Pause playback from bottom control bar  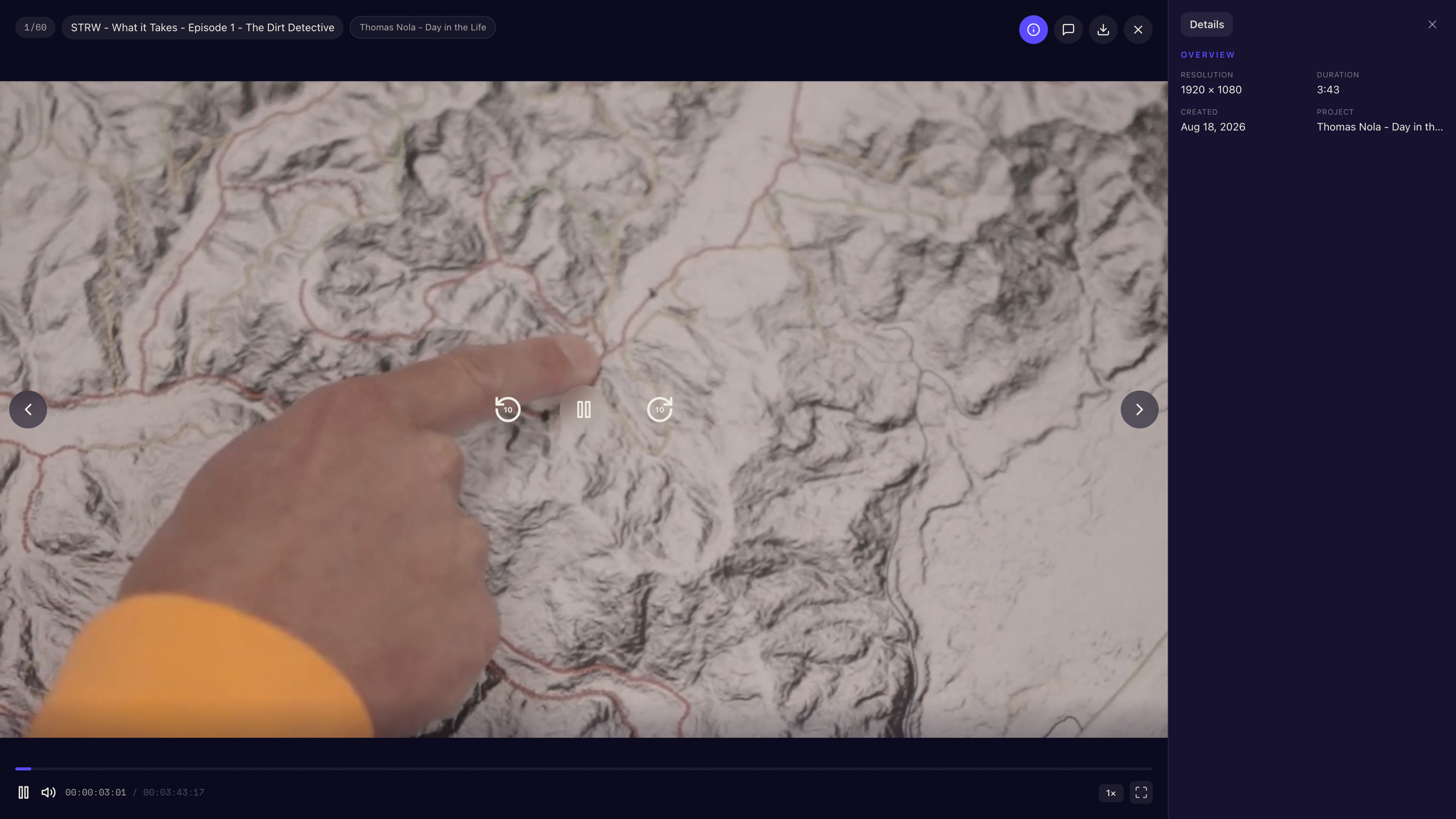[23, 792]
